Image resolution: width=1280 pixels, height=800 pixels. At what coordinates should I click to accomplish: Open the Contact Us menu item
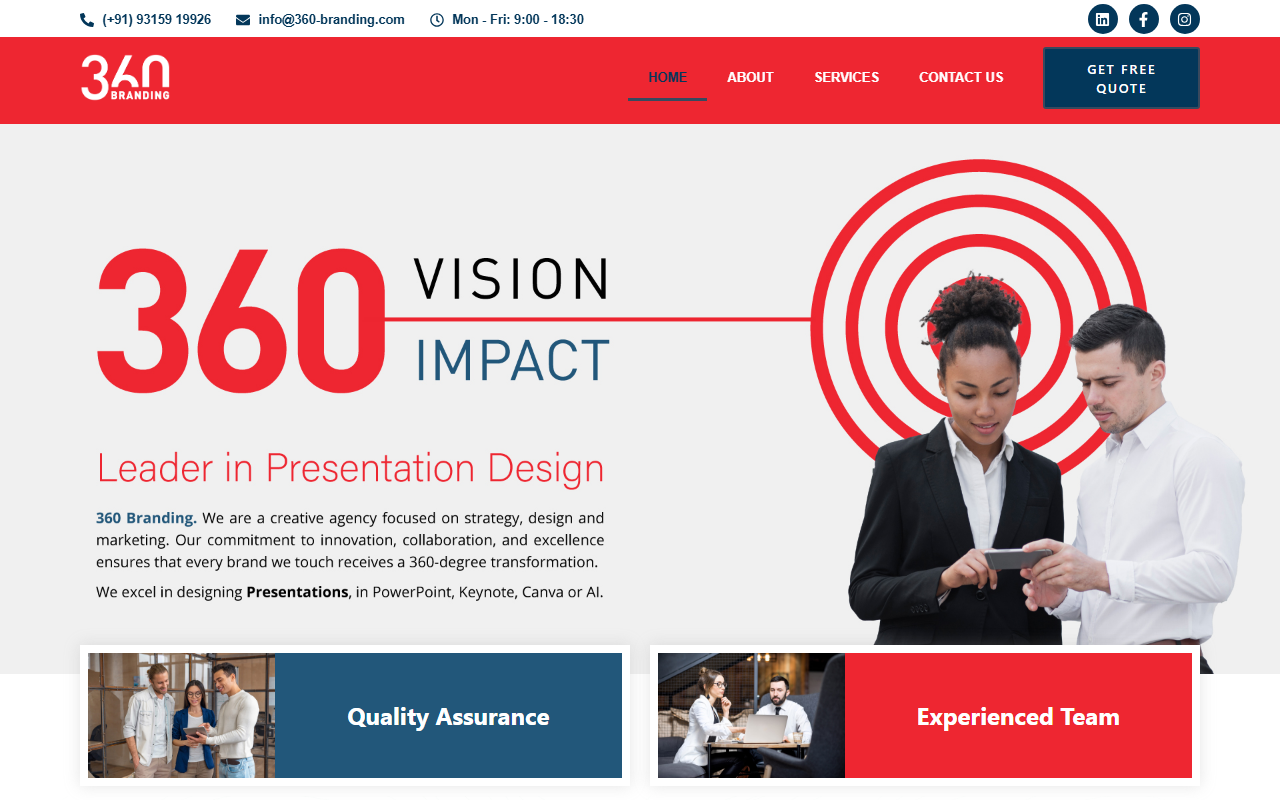point(961,77)
